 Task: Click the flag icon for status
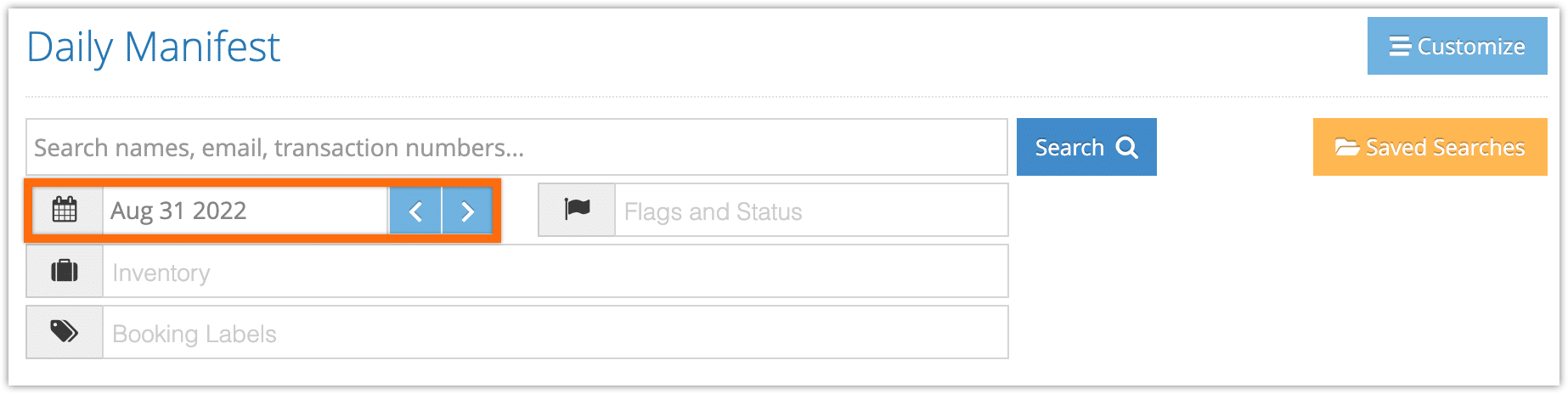click(x=577, y=208)
